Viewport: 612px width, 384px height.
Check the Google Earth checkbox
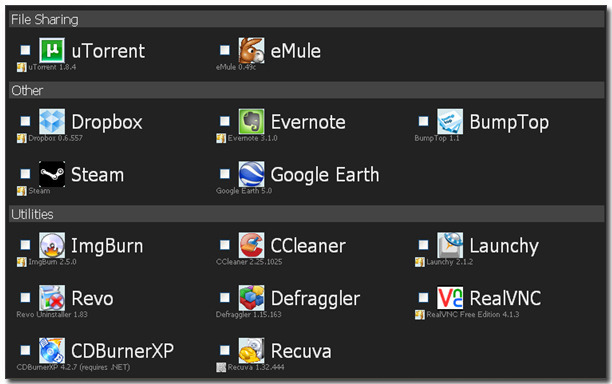tap(225, 174)
